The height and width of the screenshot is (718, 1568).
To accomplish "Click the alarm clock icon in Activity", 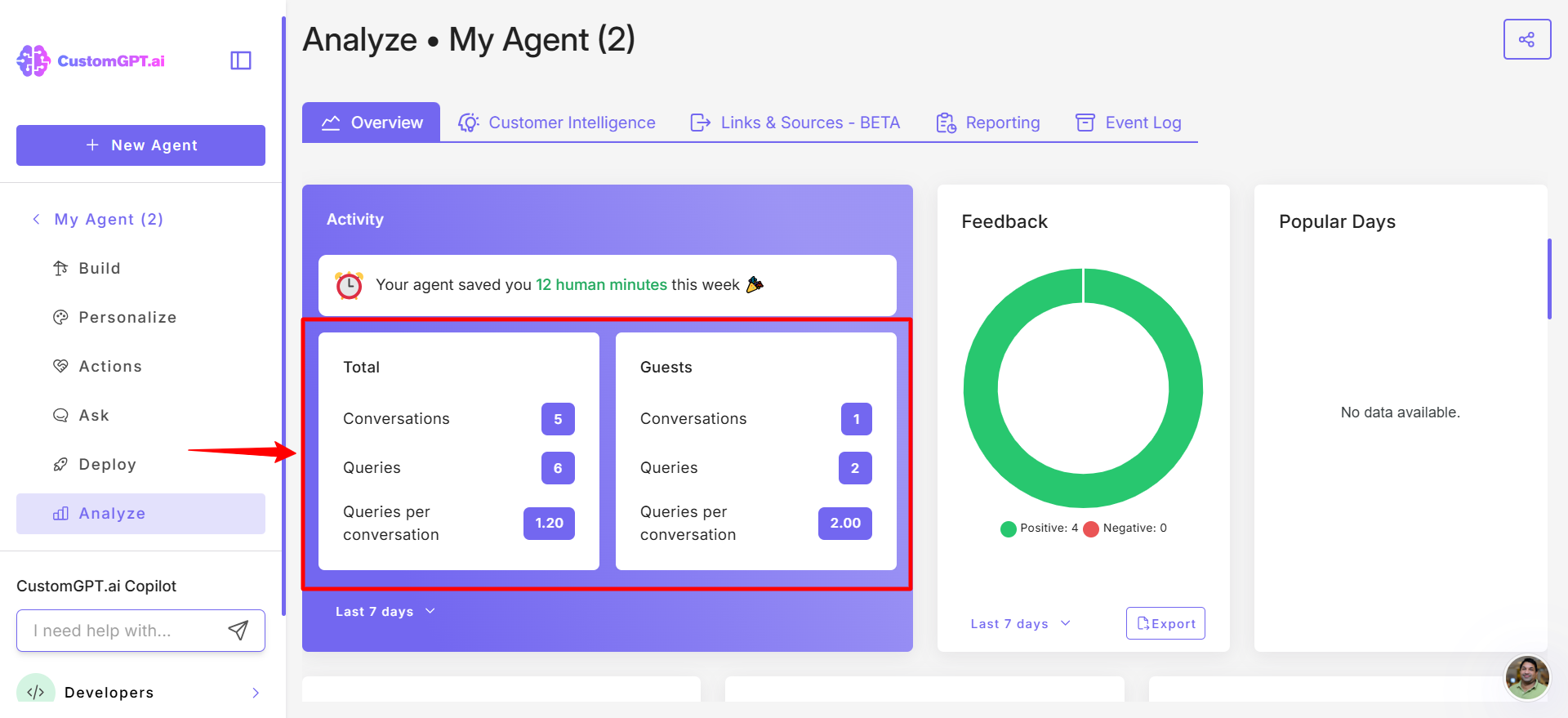I will (x=350, y=285).
